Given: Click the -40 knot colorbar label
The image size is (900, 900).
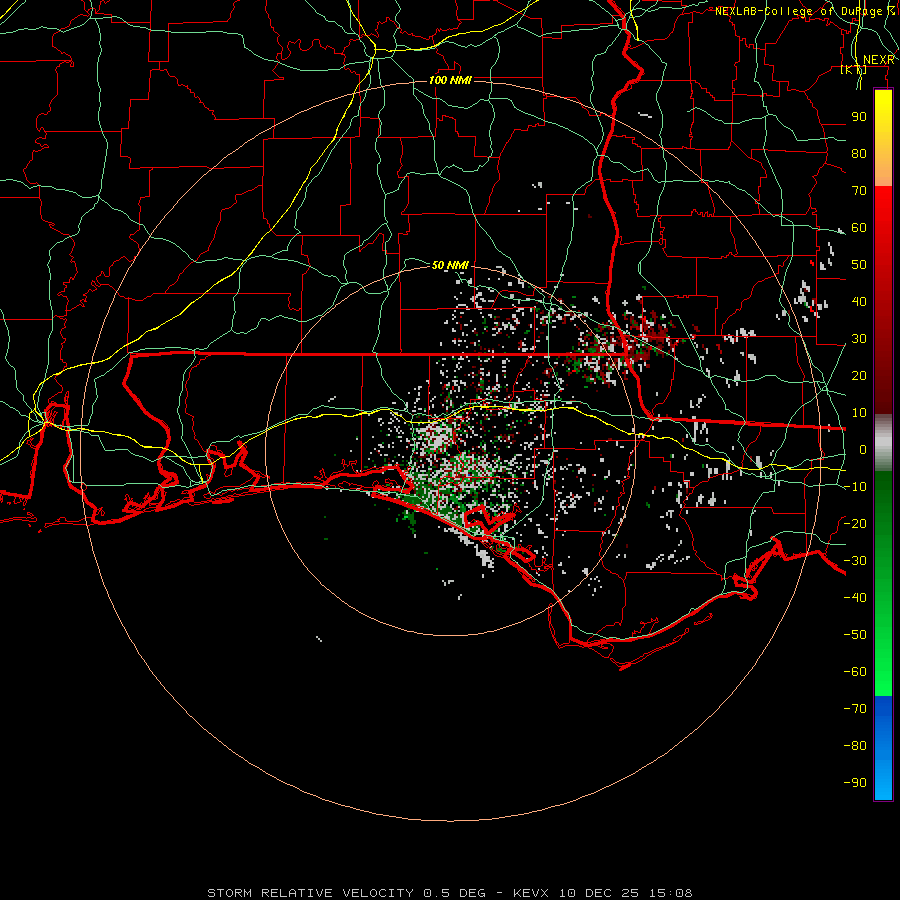Looking at the screenshot, I should 855,598.
